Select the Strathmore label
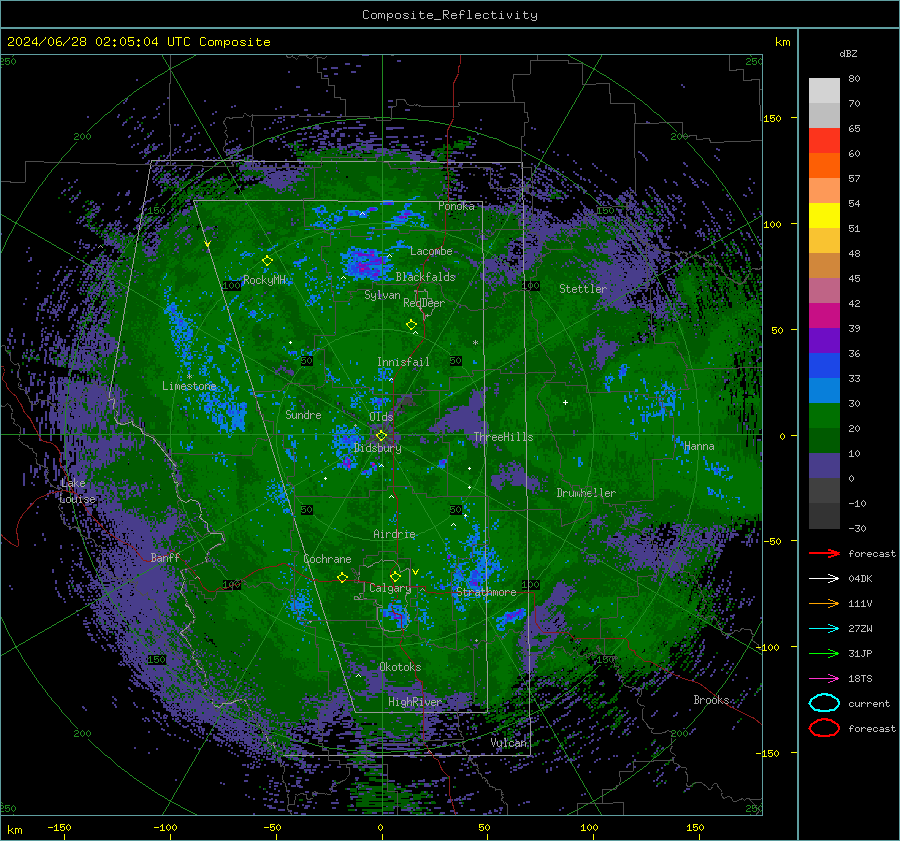900x841 pixels. click(x=486, y=592)
